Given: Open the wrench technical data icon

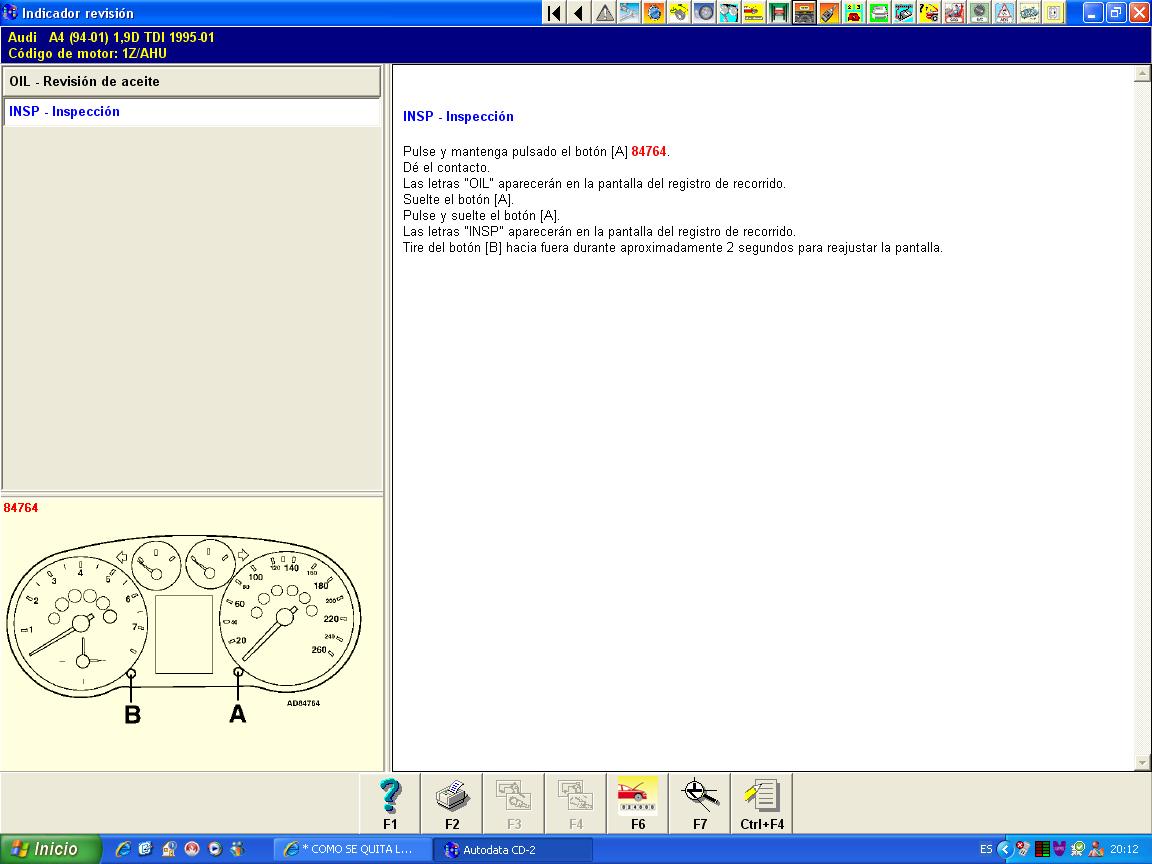Looking at the screenshot, I should (629, 12).
